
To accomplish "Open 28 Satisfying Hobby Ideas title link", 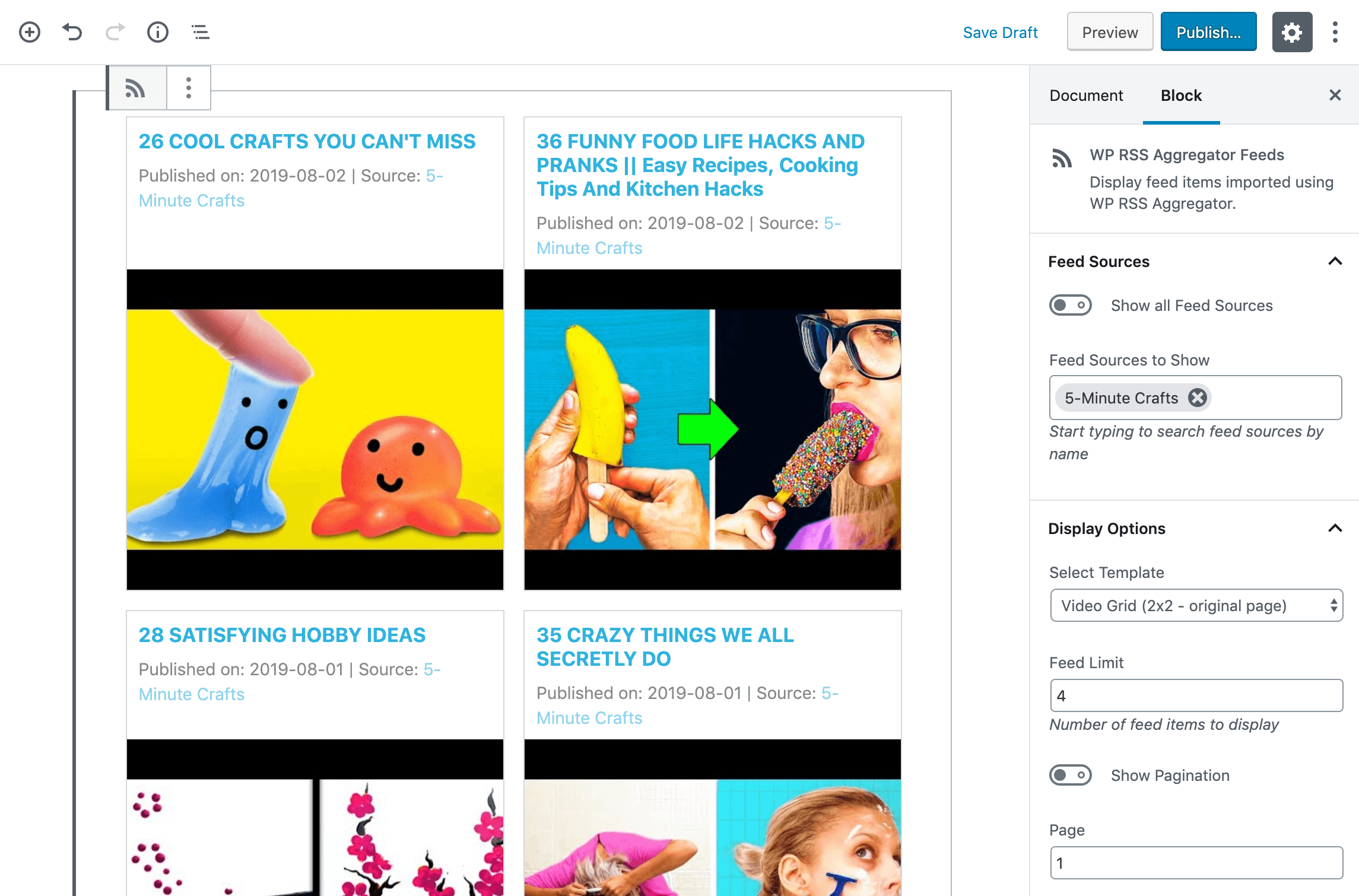I will click(282, 635).
